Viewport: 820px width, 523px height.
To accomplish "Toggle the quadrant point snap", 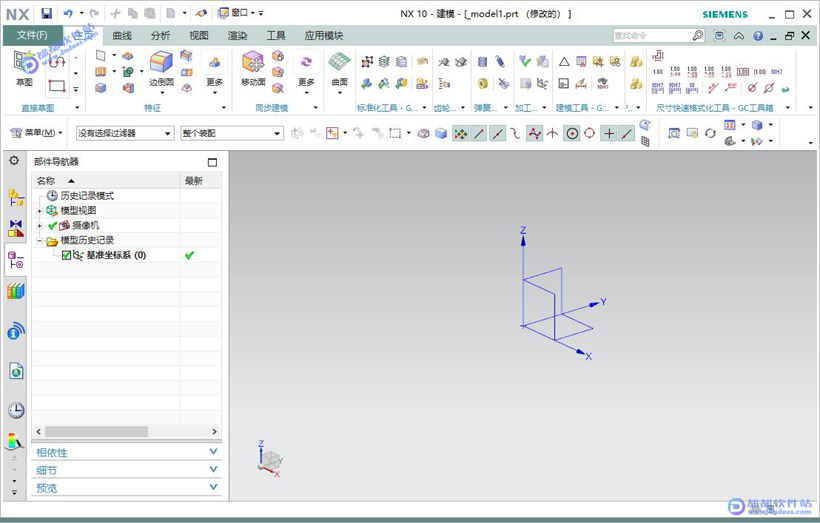I will click(590, 133).
